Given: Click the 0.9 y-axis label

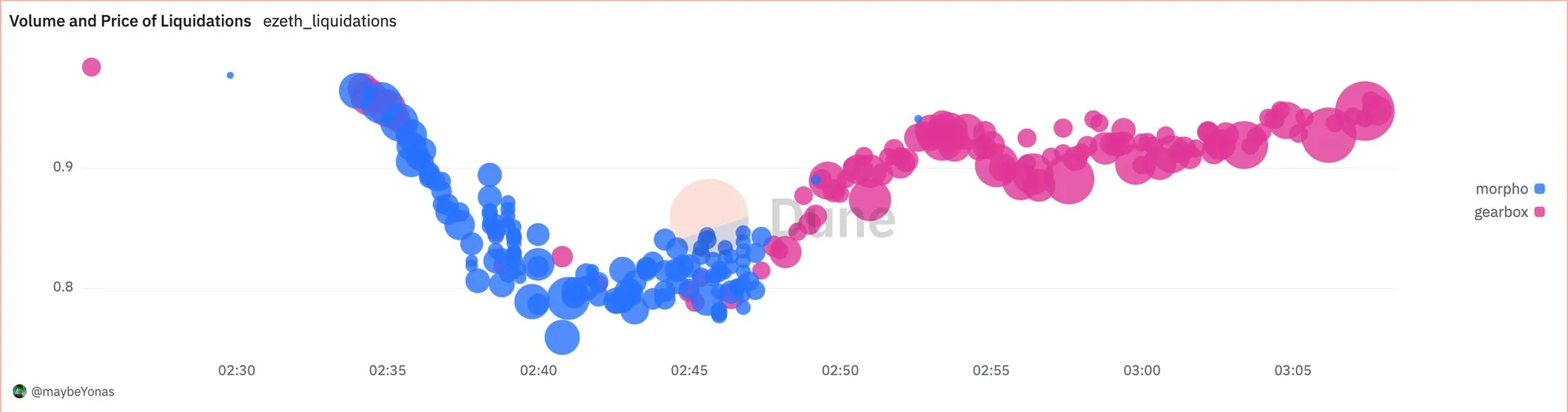Looking at the screenshot, I should click(63, 167).
